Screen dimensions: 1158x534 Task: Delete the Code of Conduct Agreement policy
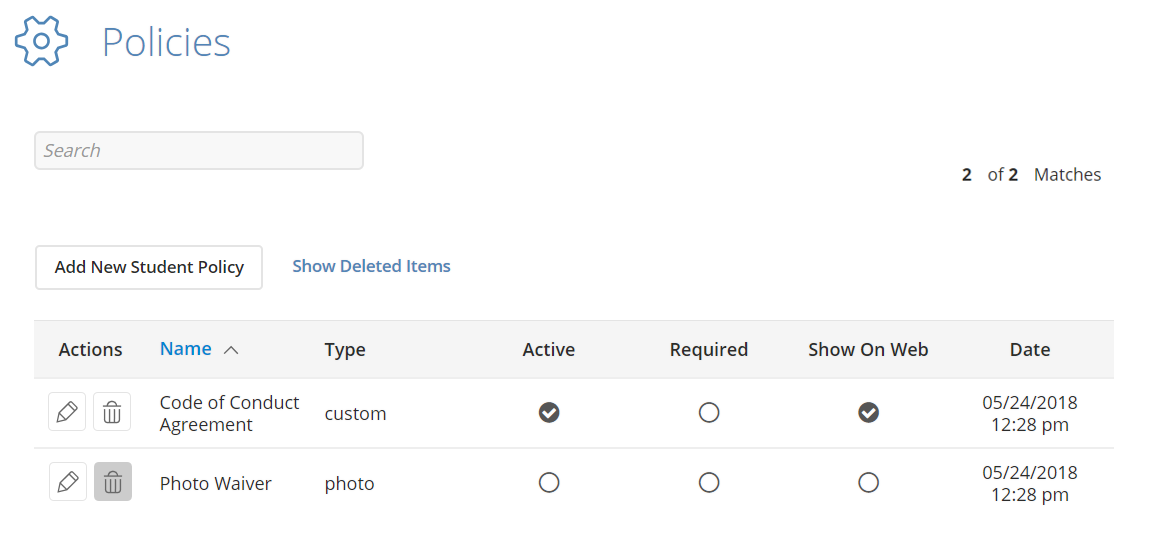[112, 412]
